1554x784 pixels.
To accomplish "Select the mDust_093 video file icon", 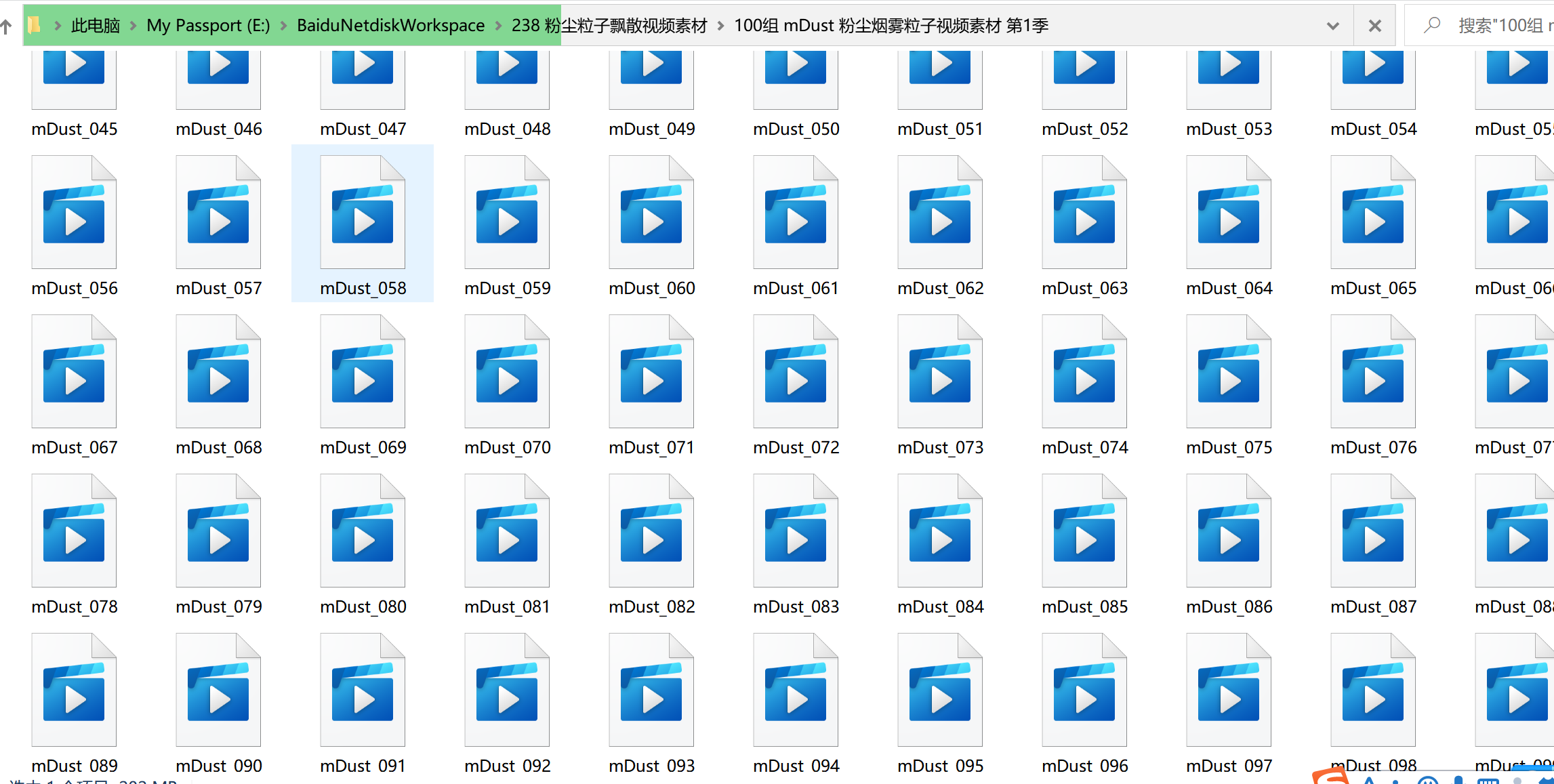I will coord(651,690).
